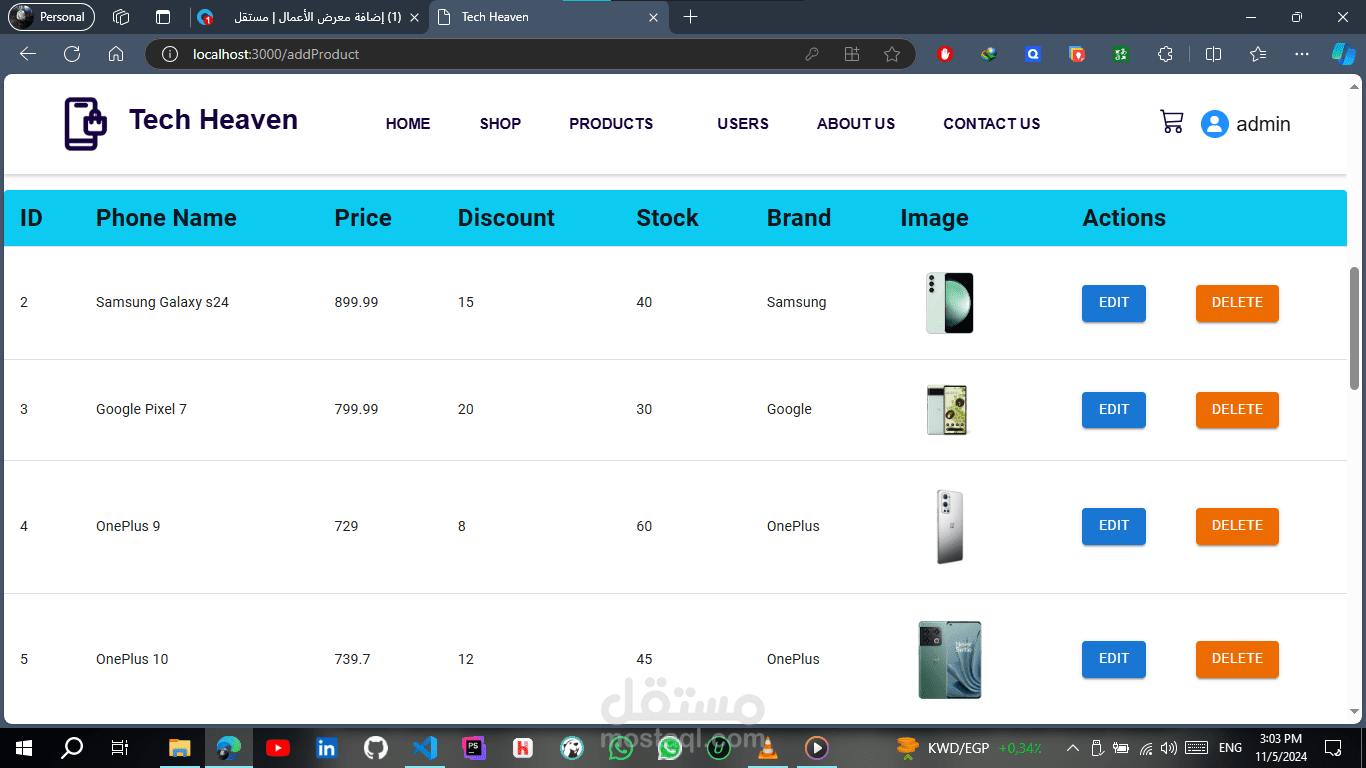Viewport: 1366px width, 768px height.
Task: Click the Tech Heaven phone logo
Action: point(85,124)
